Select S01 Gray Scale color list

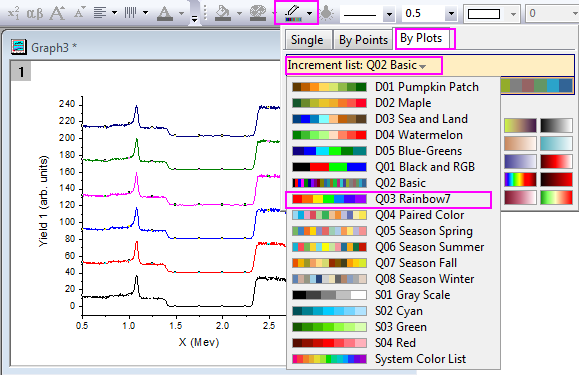click(393, 295)
